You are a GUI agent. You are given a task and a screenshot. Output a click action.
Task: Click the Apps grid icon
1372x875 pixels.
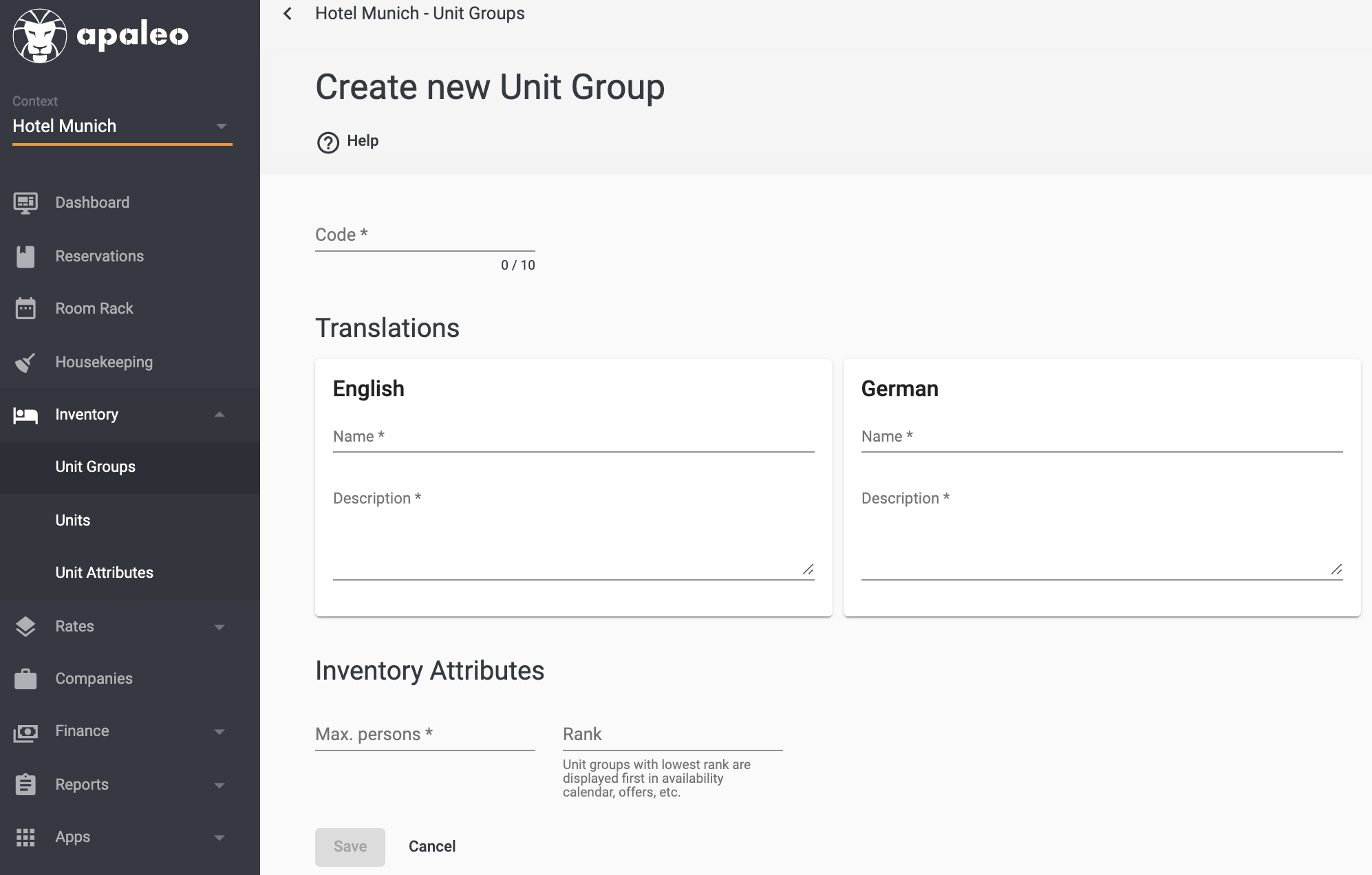[25, 837]
